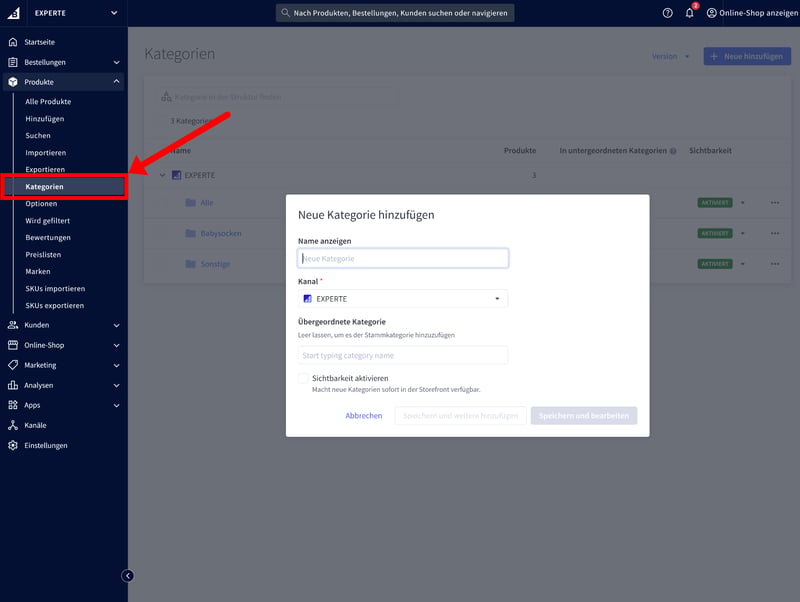Click the Startseite home icon
The height and width of the screenshot is (602, 800).
[x=13, y=42]
